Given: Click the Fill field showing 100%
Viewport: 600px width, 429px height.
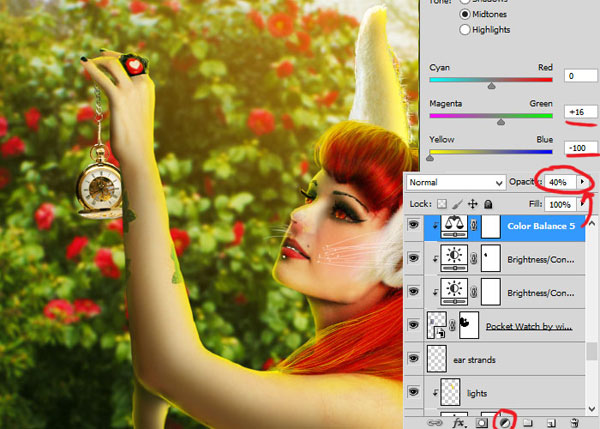Looking at the screenshot, I should (560, 205).
